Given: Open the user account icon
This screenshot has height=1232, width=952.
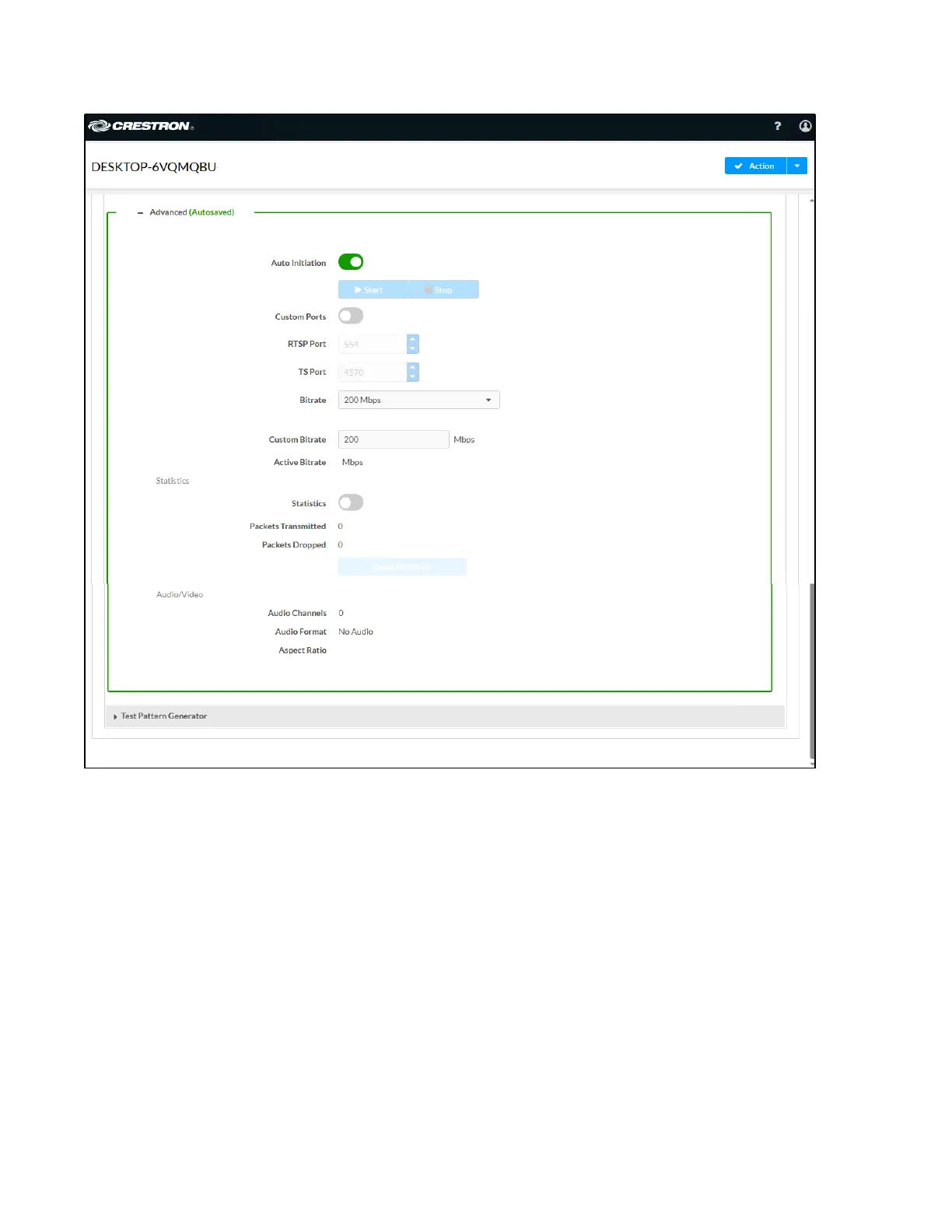Looking at the screenshot, I should (x=805, y=126).
